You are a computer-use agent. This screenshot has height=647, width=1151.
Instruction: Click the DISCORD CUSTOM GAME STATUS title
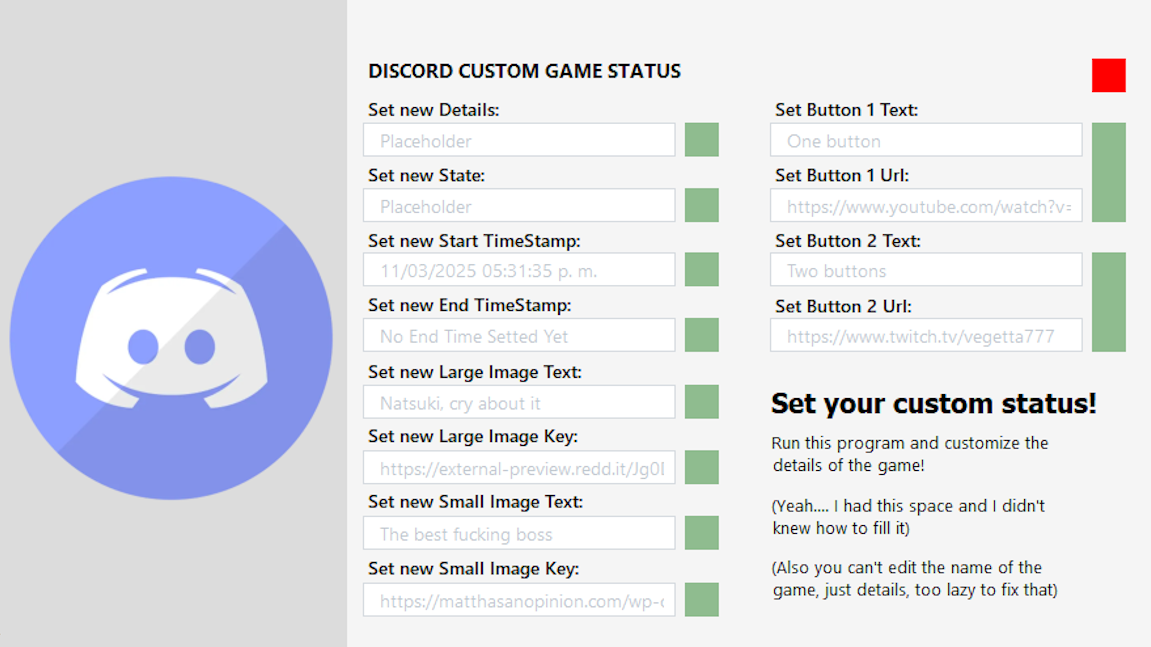pyautogui.click(x=524, y=71)
